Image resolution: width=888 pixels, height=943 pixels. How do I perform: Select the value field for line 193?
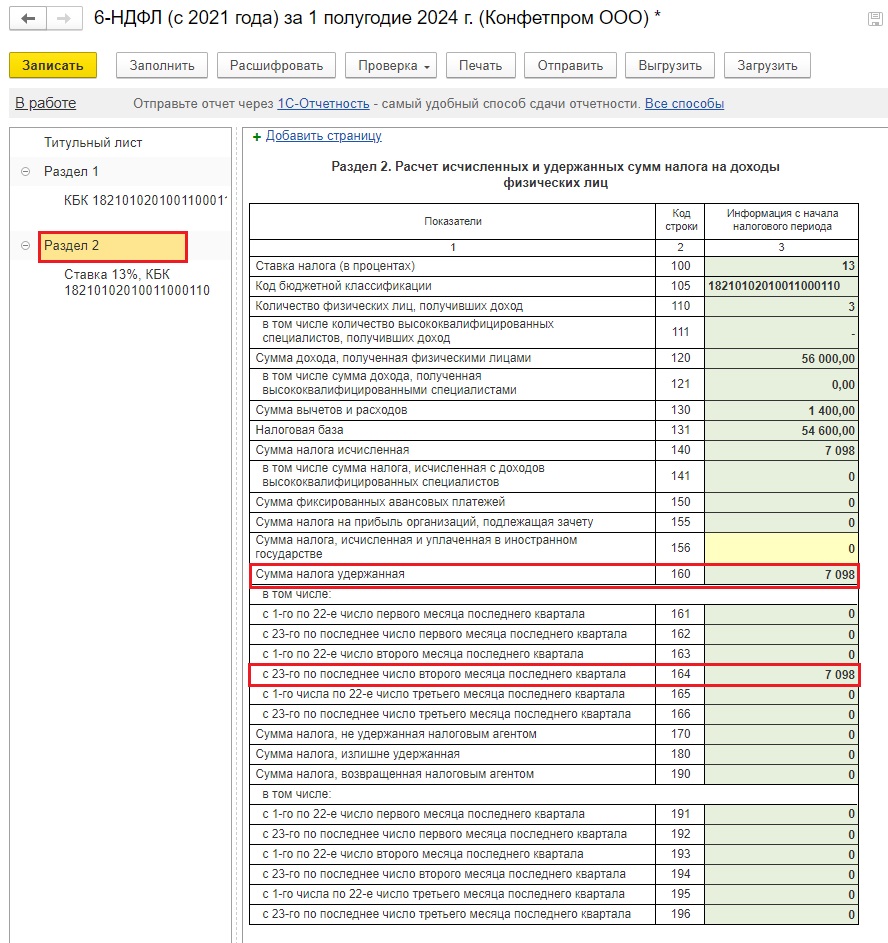click(781, 855)
